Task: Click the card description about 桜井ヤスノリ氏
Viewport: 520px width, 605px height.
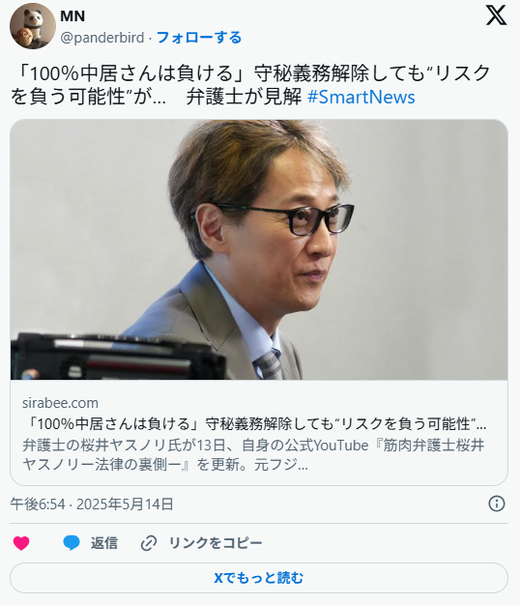Action: [253, 455]
